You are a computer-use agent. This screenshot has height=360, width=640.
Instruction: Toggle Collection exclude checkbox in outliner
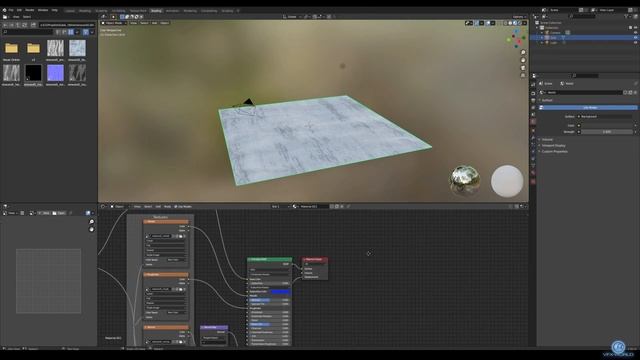tap(630, 28)
